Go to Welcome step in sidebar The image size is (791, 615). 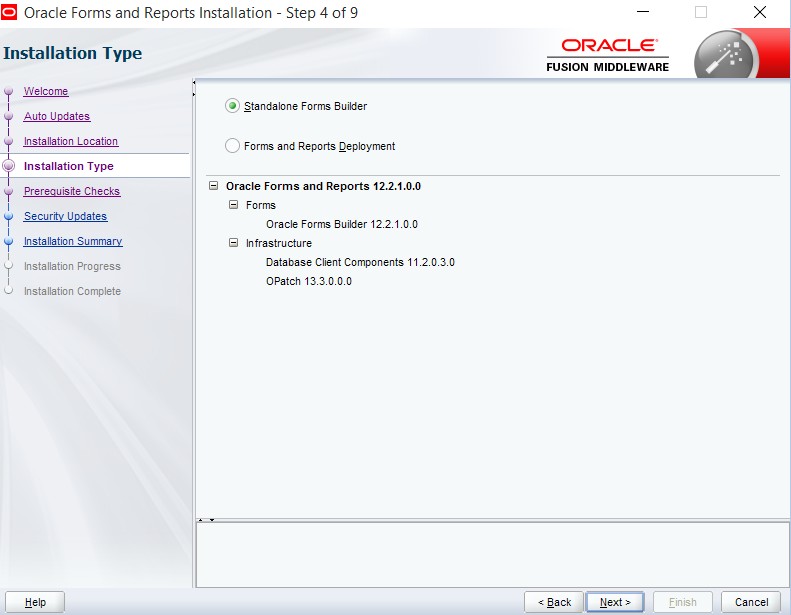(46, 92)
